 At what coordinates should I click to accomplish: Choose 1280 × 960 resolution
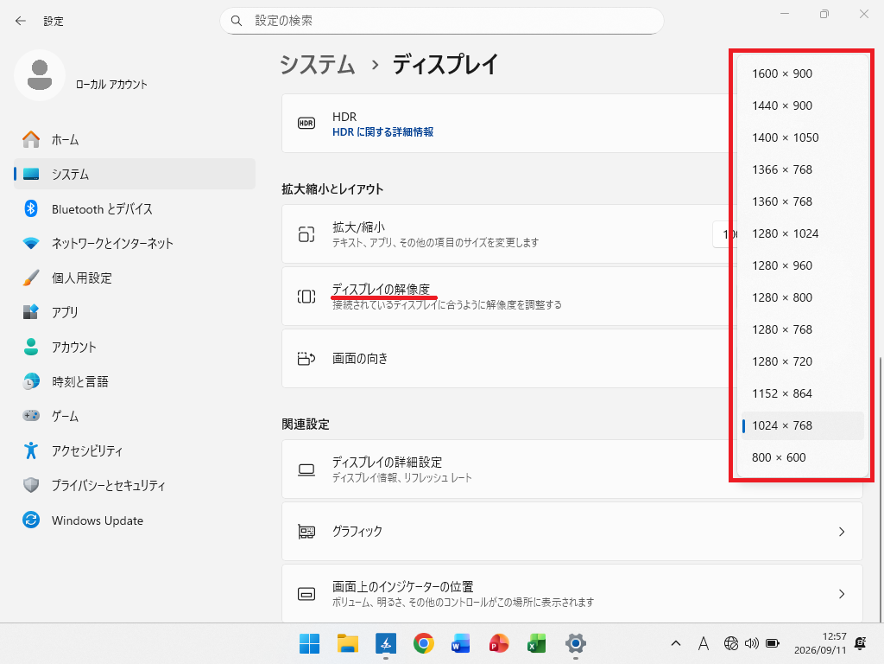(x=802, y=265)
